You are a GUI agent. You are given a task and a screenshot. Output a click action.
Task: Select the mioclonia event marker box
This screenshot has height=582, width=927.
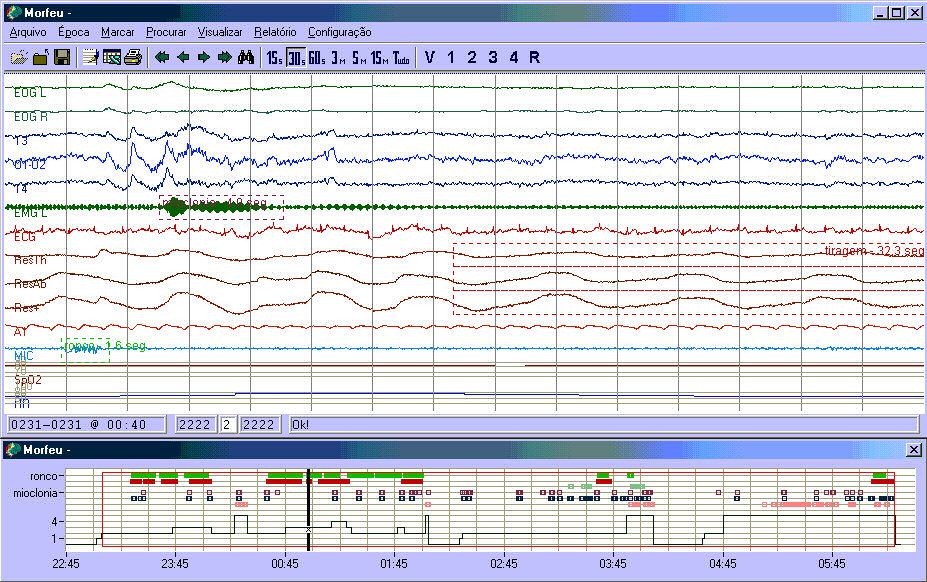point(221,208)
